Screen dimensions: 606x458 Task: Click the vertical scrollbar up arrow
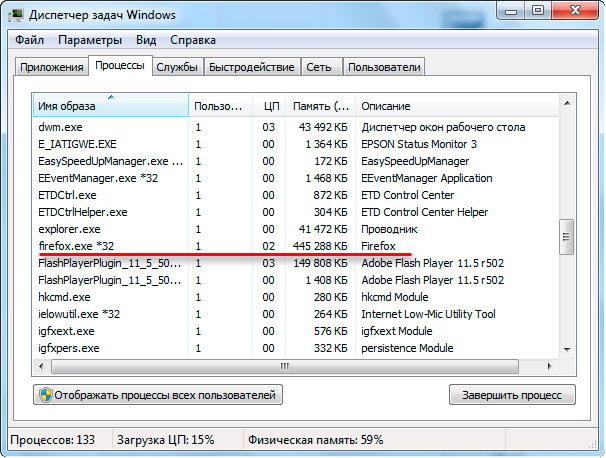[567, 103]
